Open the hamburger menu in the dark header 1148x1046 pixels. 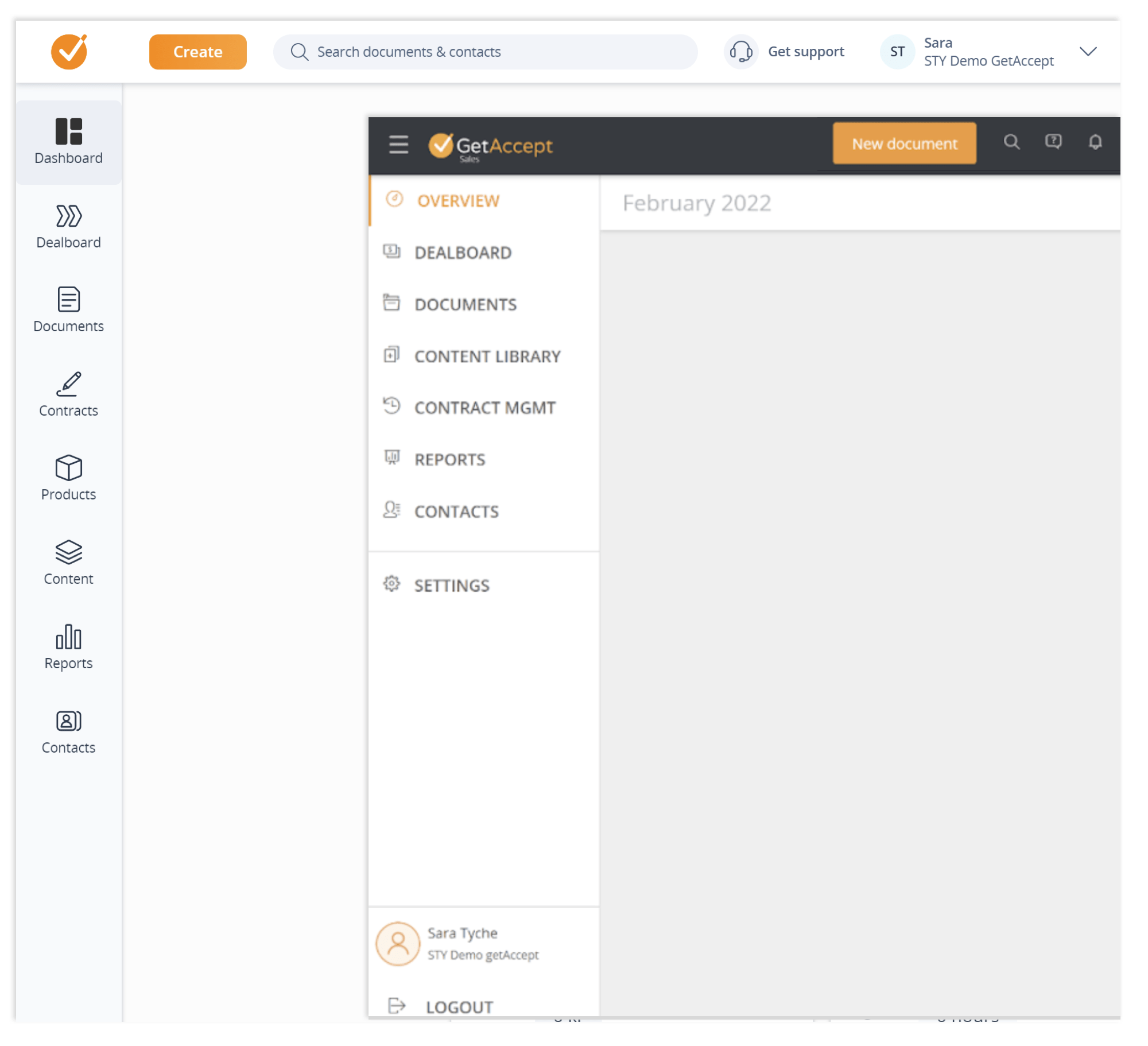pos(398,145)
